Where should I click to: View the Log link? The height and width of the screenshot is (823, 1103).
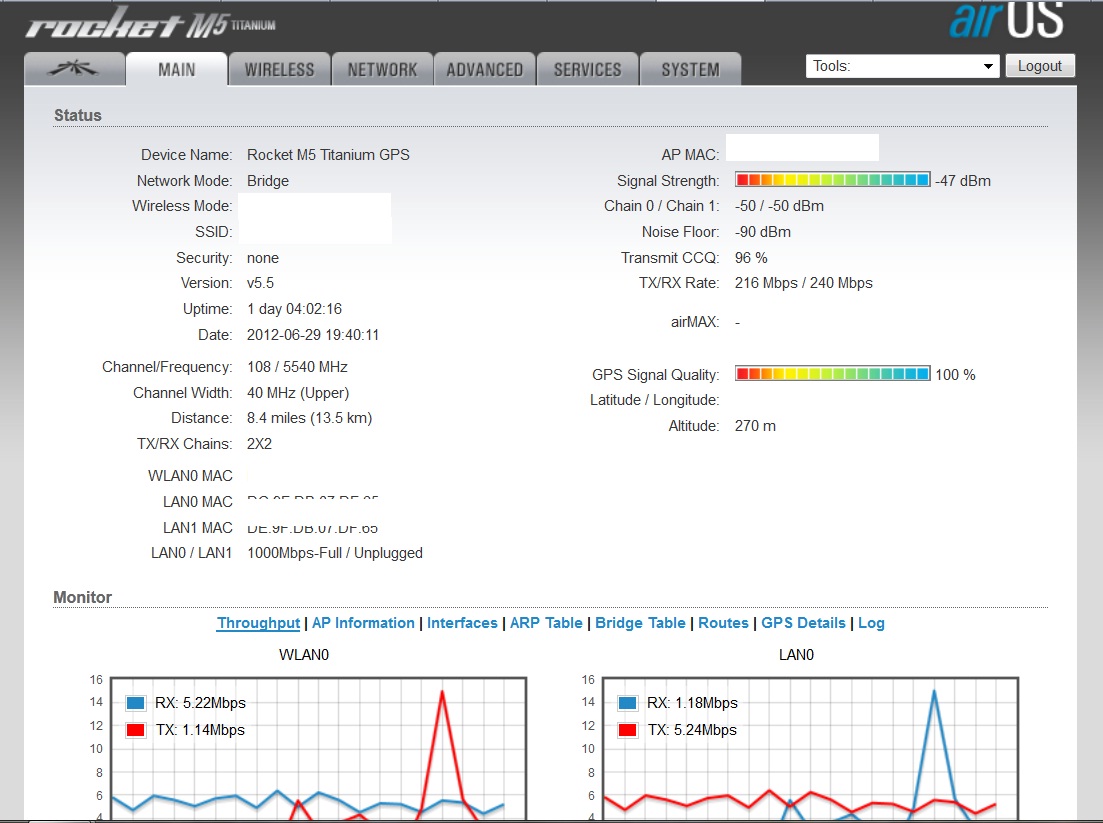click(871, 623)
